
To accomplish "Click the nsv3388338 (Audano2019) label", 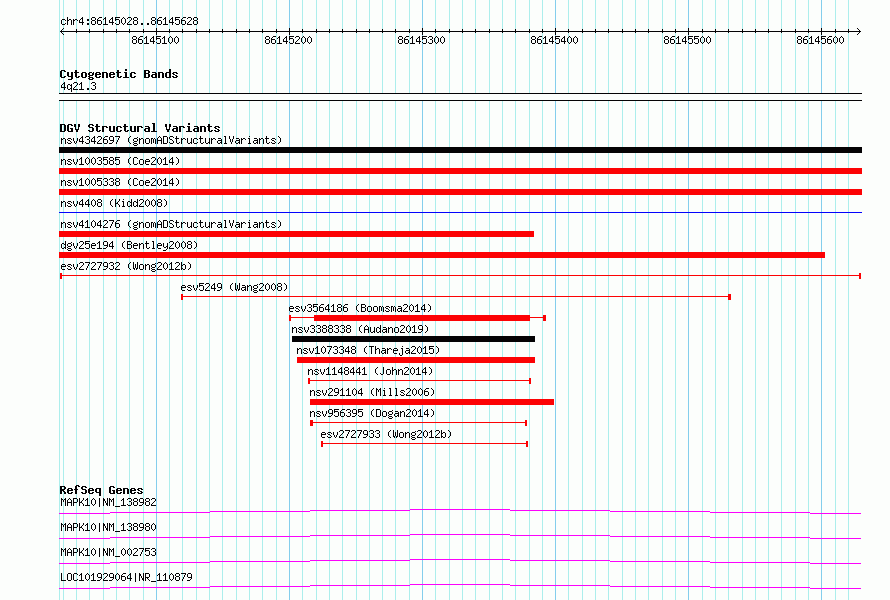I will (360, 329).
